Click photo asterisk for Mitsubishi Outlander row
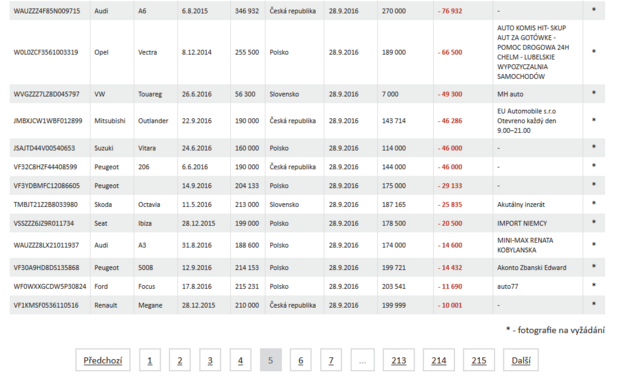The height and width of the screenshot is (378, 630). click(593, 120)
